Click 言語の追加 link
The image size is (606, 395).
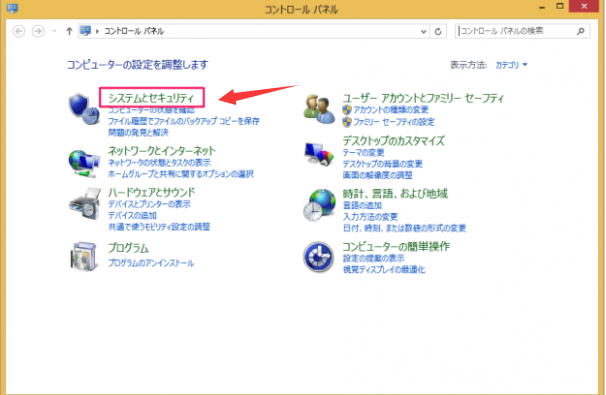tap(362, 205)
